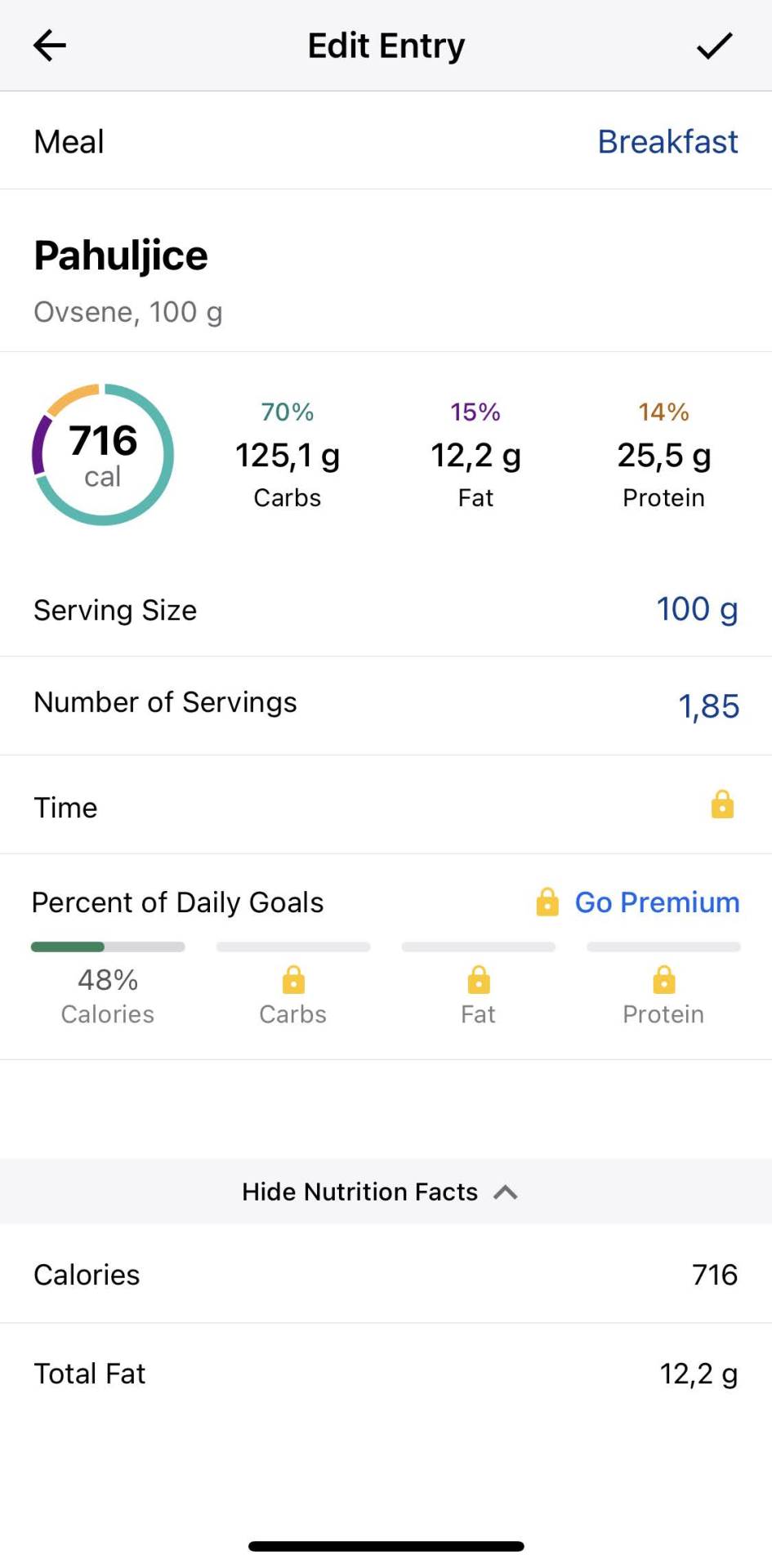Tap Hide Nutrition Facts
This screenshot has width=772, height=1568.
pyautogui.click(x=359, y=1192)
